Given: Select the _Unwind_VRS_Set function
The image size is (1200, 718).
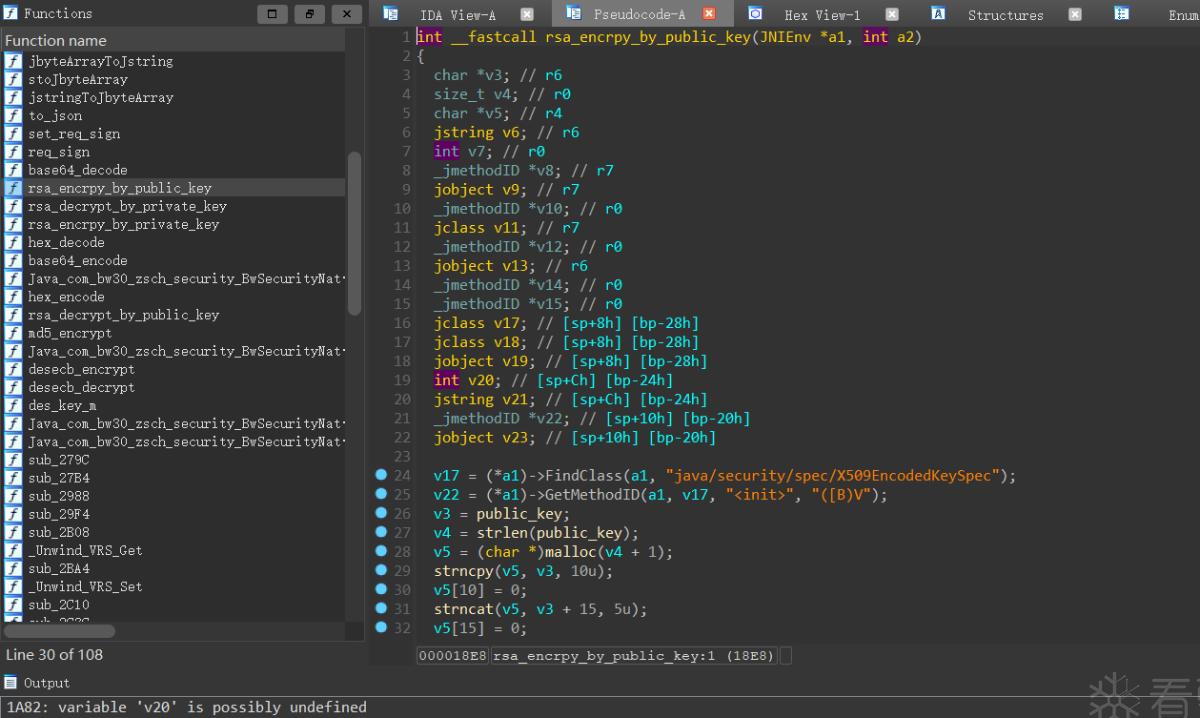Looking at the screenshot, I should click(85, 587).
